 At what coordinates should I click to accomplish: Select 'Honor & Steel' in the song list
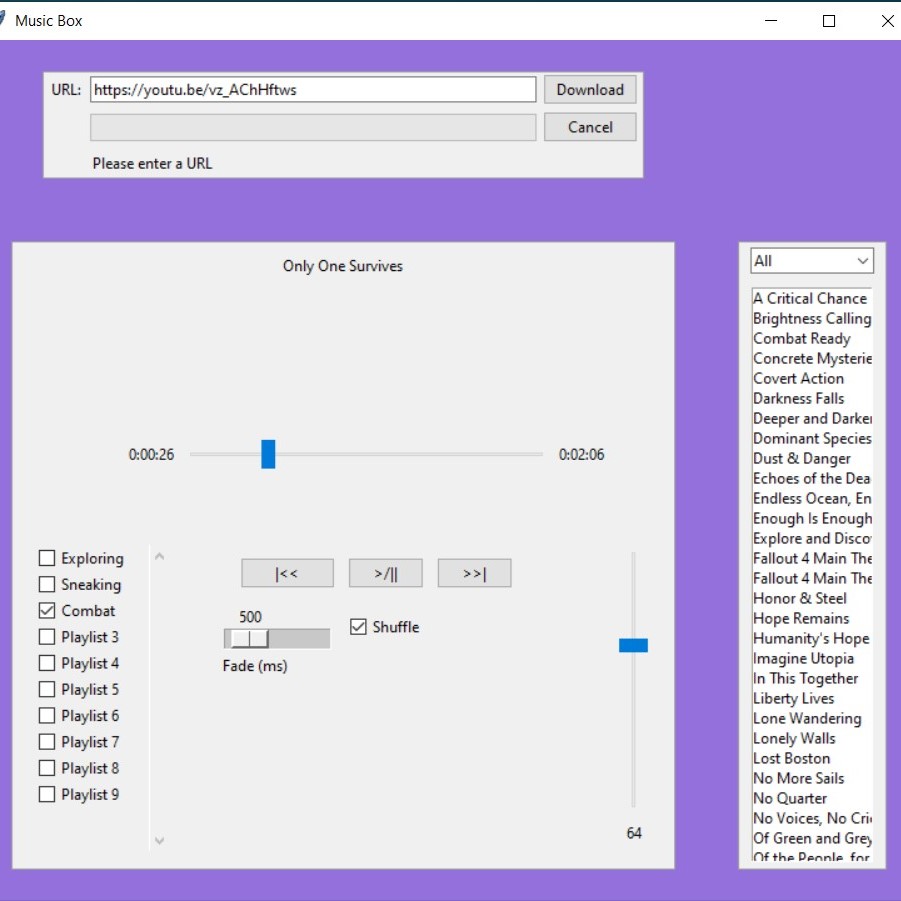click(799, 598)
